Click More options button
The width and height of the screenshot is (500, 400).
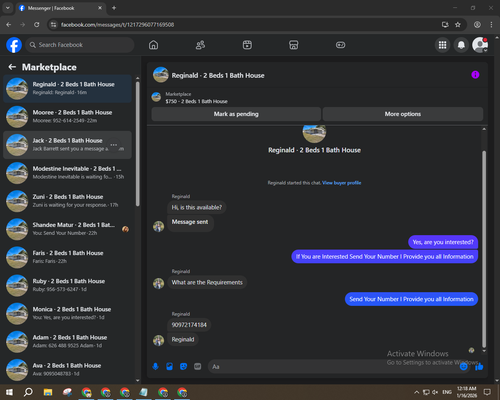click(x=403, y=114)
